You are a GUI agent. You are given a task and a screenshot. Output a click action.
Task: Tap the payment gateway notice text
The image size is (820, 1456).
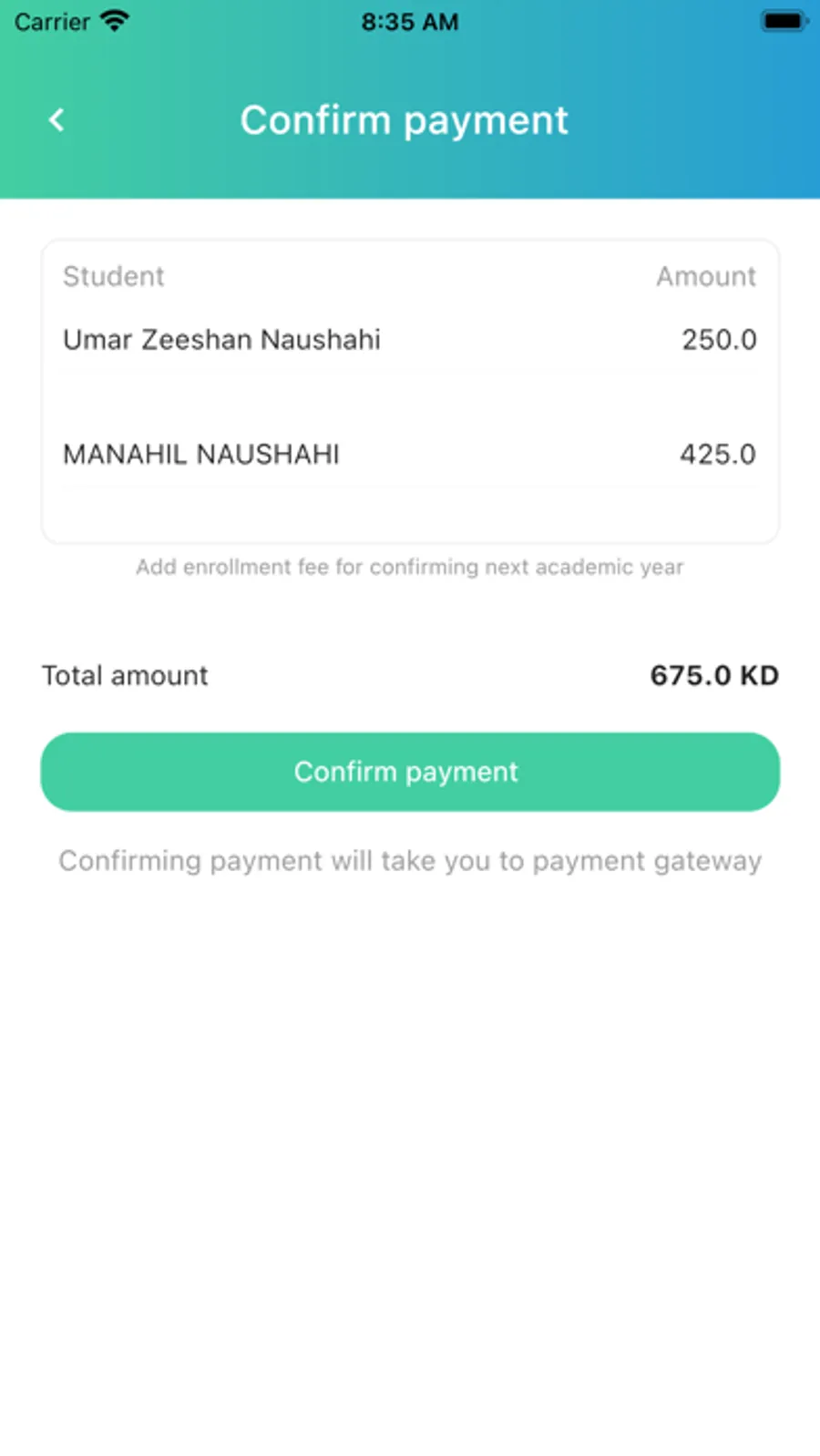pos(409,861)
